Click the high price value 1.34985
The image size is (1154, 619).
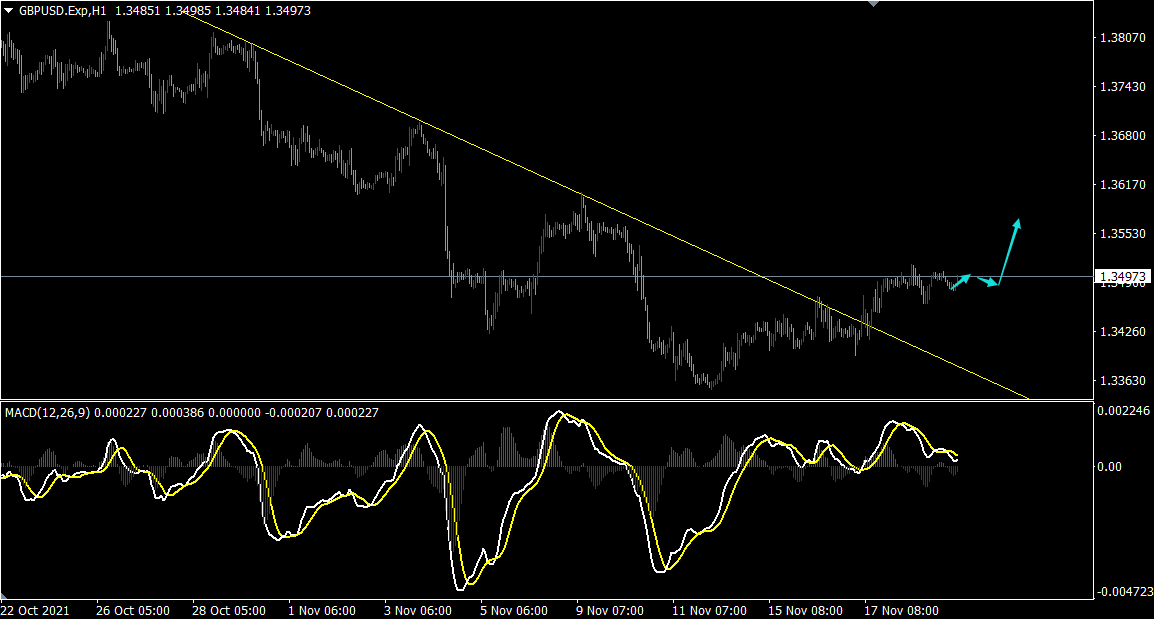coord(188,11)
